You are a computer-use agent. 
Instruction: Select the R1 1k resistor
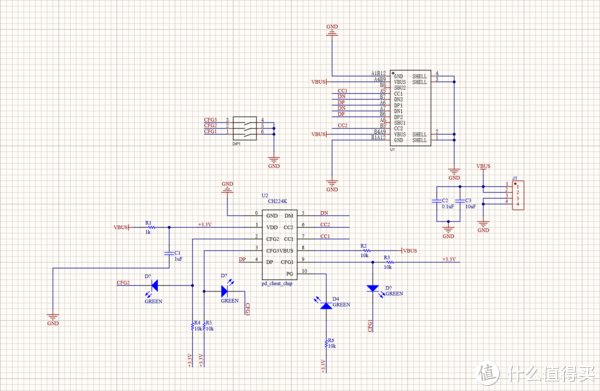click(150, 227)
